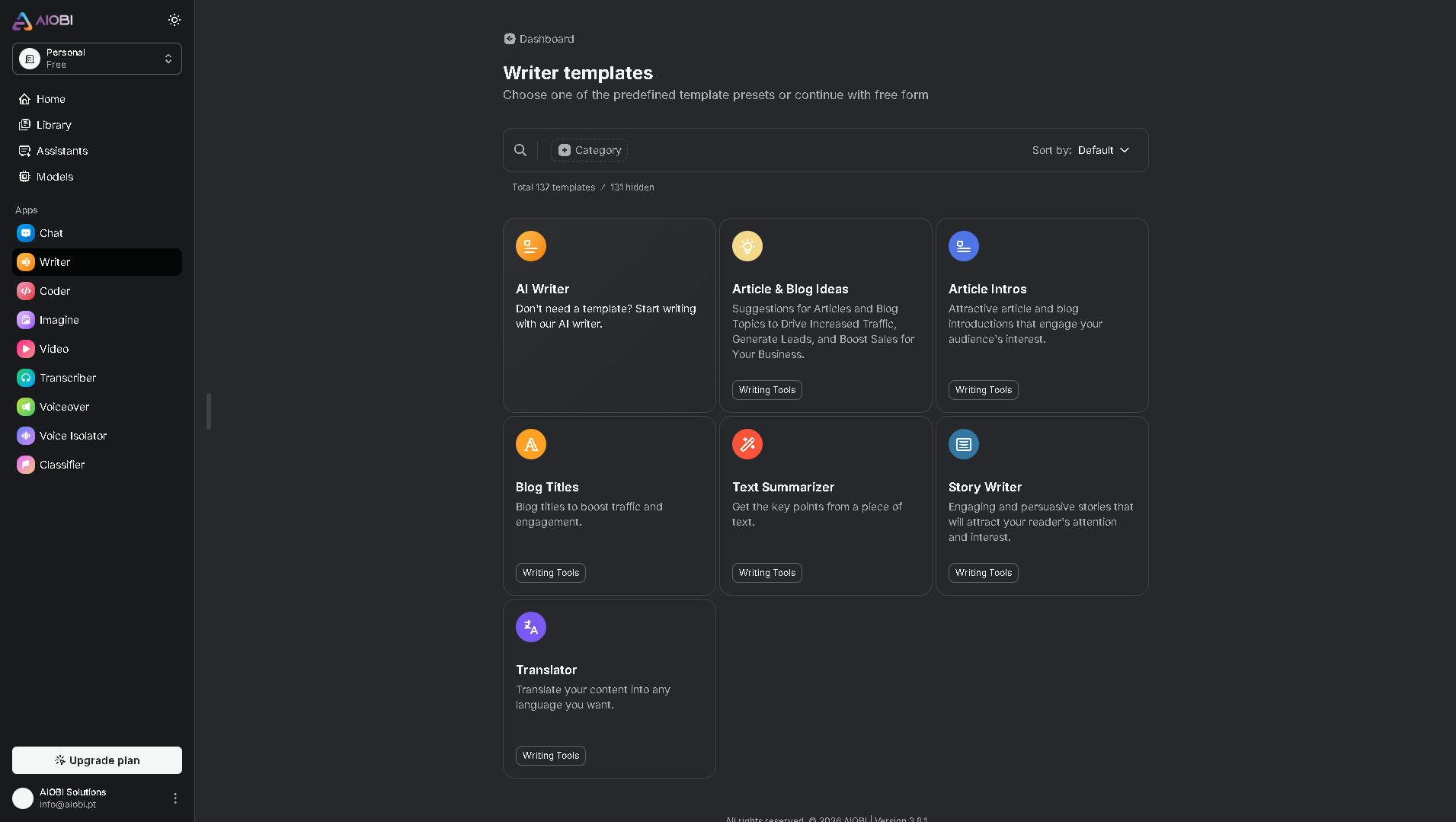1456x822 pixels.
Task: Open the AIOBI Solutions account menu
Action: pos(174,798)
